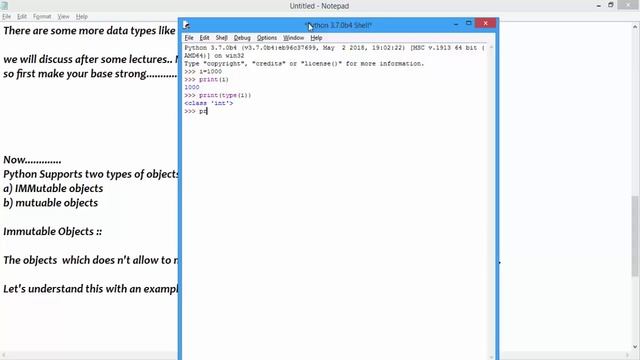Click the 'print(type(i))' line in shell
Viewport: 640px width, 360px height.
tap(218, 95)
